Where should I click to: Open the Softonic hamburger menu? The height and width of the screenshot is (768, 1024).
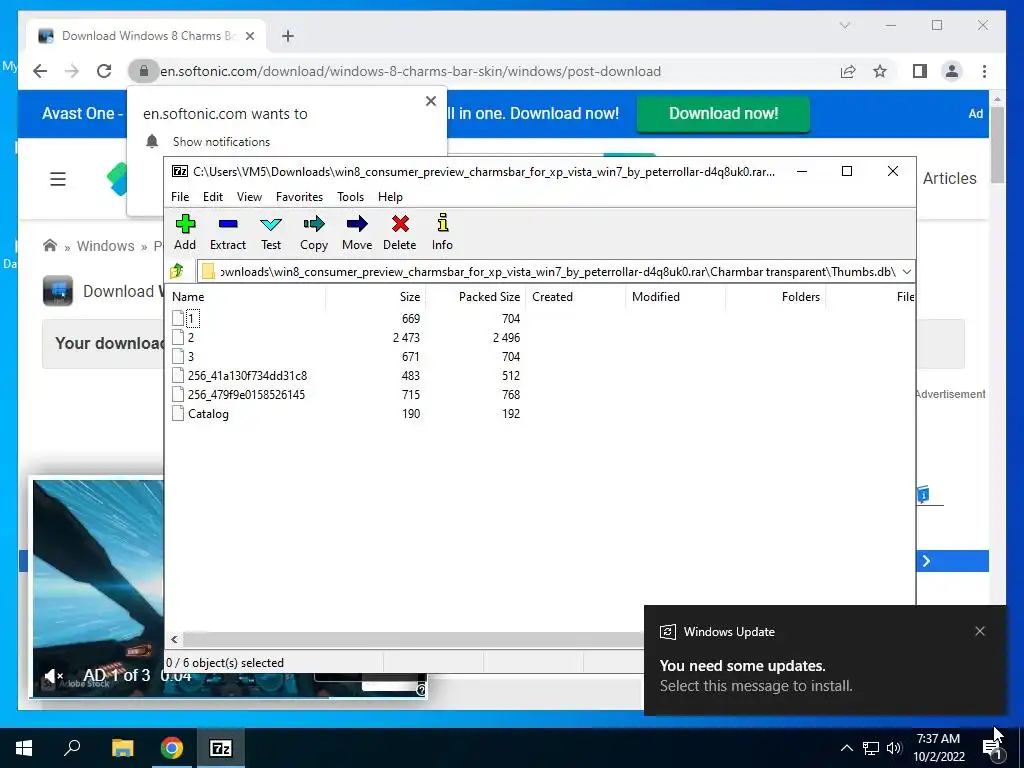tap(58, 178)
